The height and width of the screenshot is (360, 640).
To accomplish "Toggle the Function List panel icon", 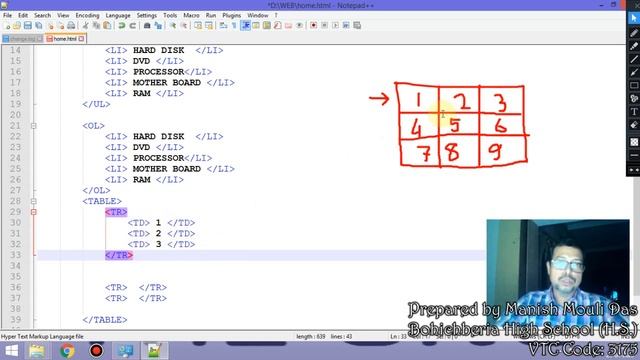I will [278, 25].
